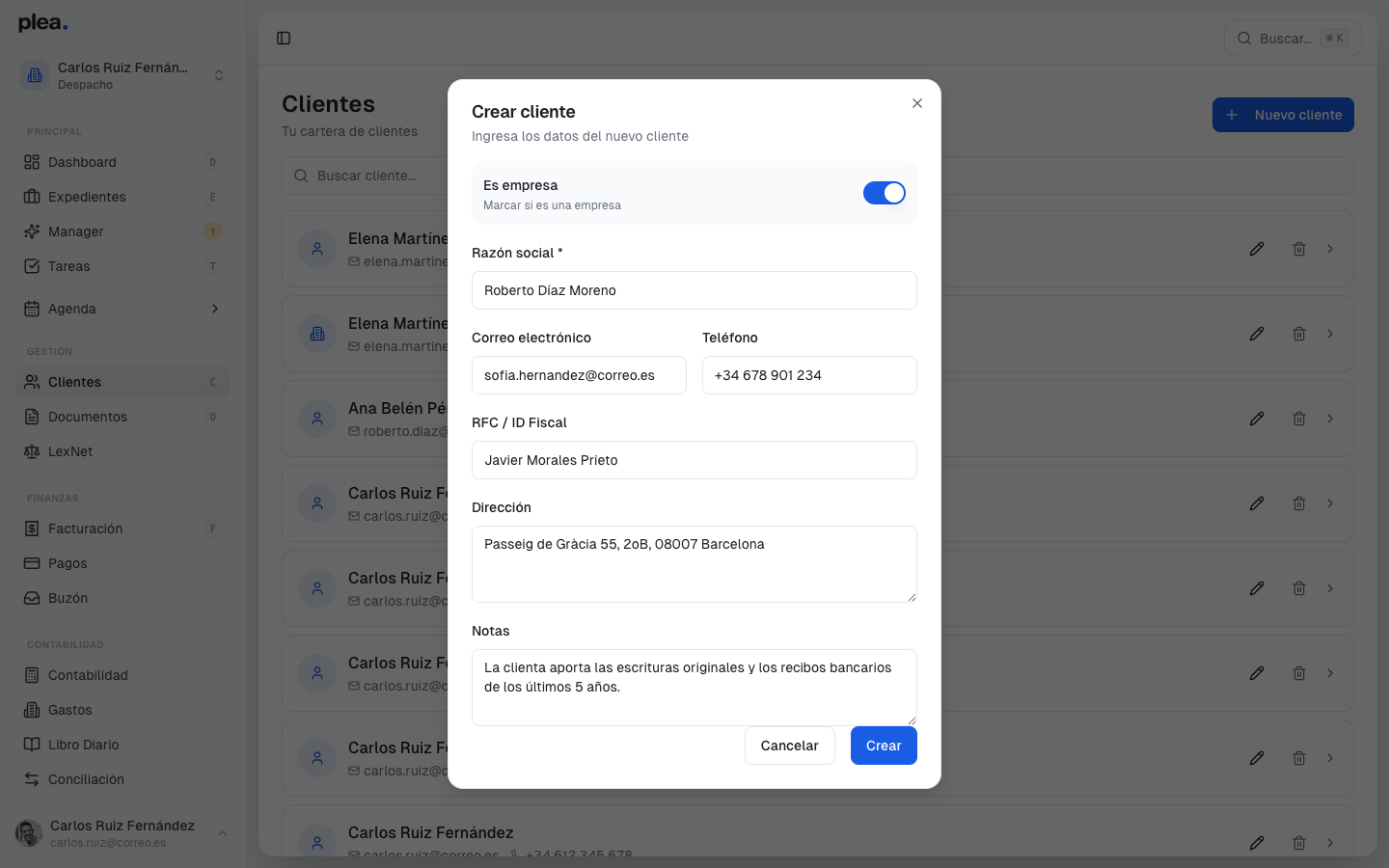Edit the RFC / ID Fiscal field

click(694, 460)
